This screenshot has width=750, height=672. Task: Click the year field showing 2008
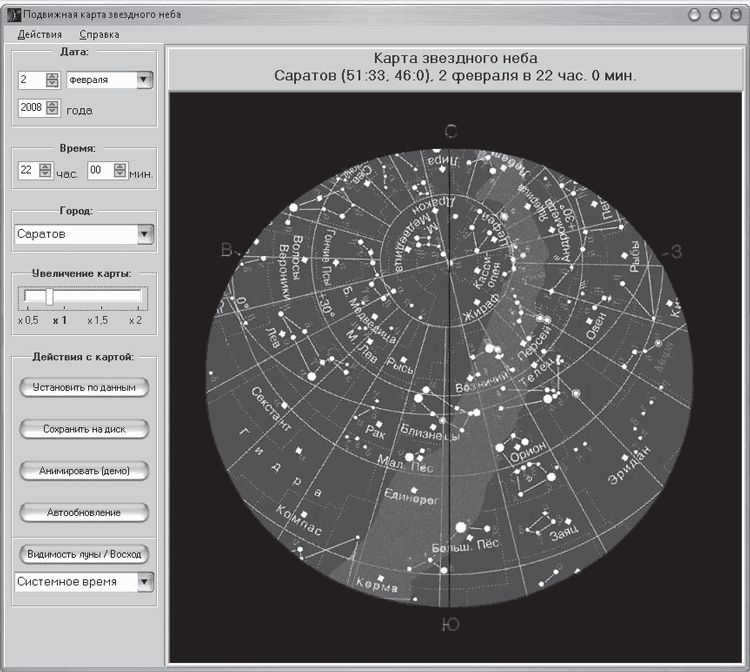click(x=33, y=108)
